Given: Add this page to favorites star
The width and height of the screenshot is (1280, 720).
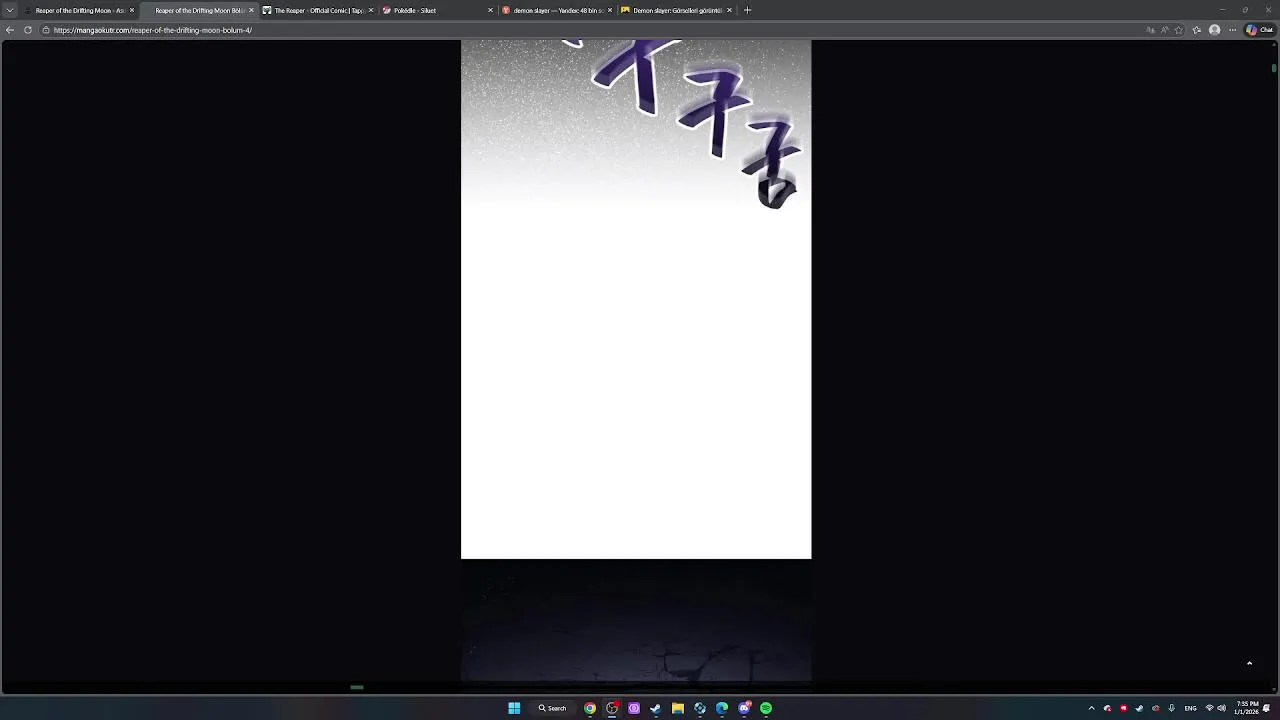Looking at the screenshot, I should tap(1179, 30).
